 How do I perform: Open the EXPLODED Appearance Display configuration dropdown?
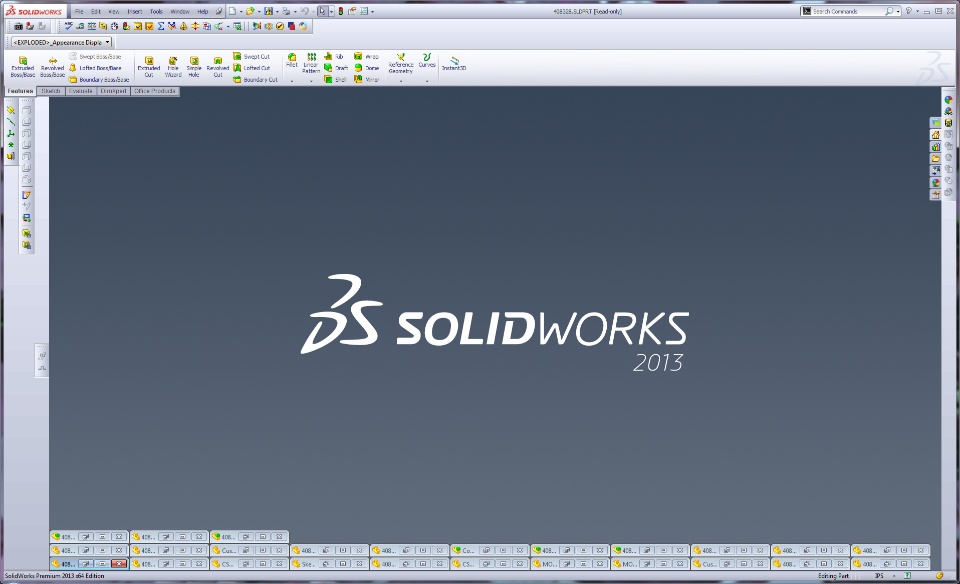pyautogui.click(x=61, y=42)
